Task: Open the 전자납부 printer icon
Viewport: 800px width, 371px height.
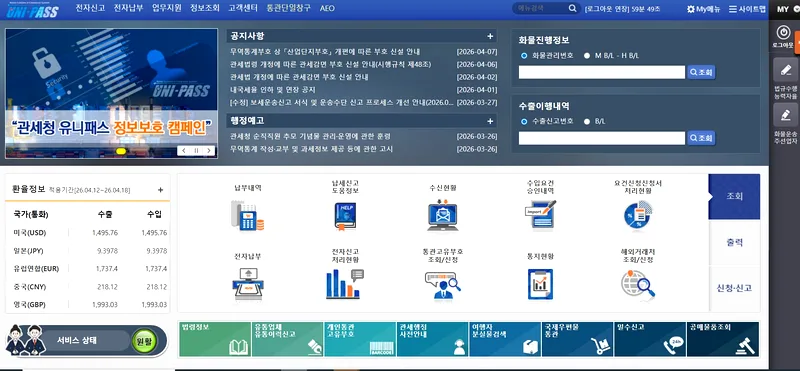Action: 247,283
